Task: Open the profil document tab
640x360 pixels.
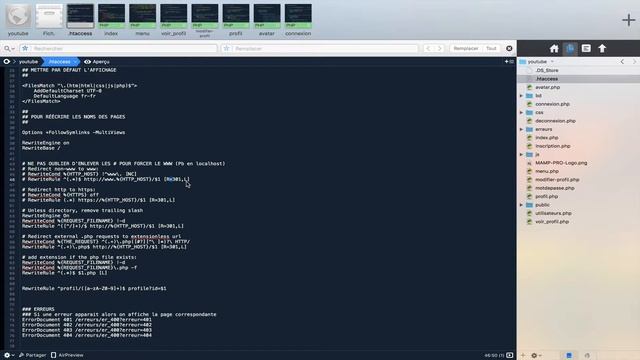Action: (236, 20)
